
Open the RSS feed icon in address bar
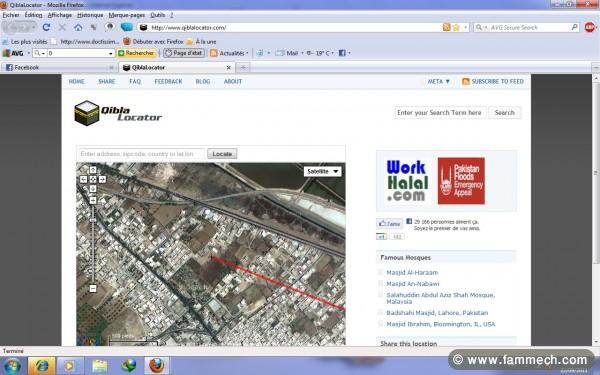[x=446, y=28]
